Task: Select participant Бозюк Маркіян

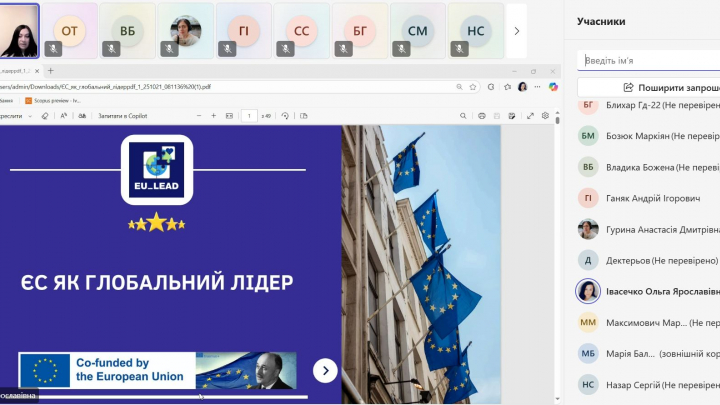Action: coord(648,136)
